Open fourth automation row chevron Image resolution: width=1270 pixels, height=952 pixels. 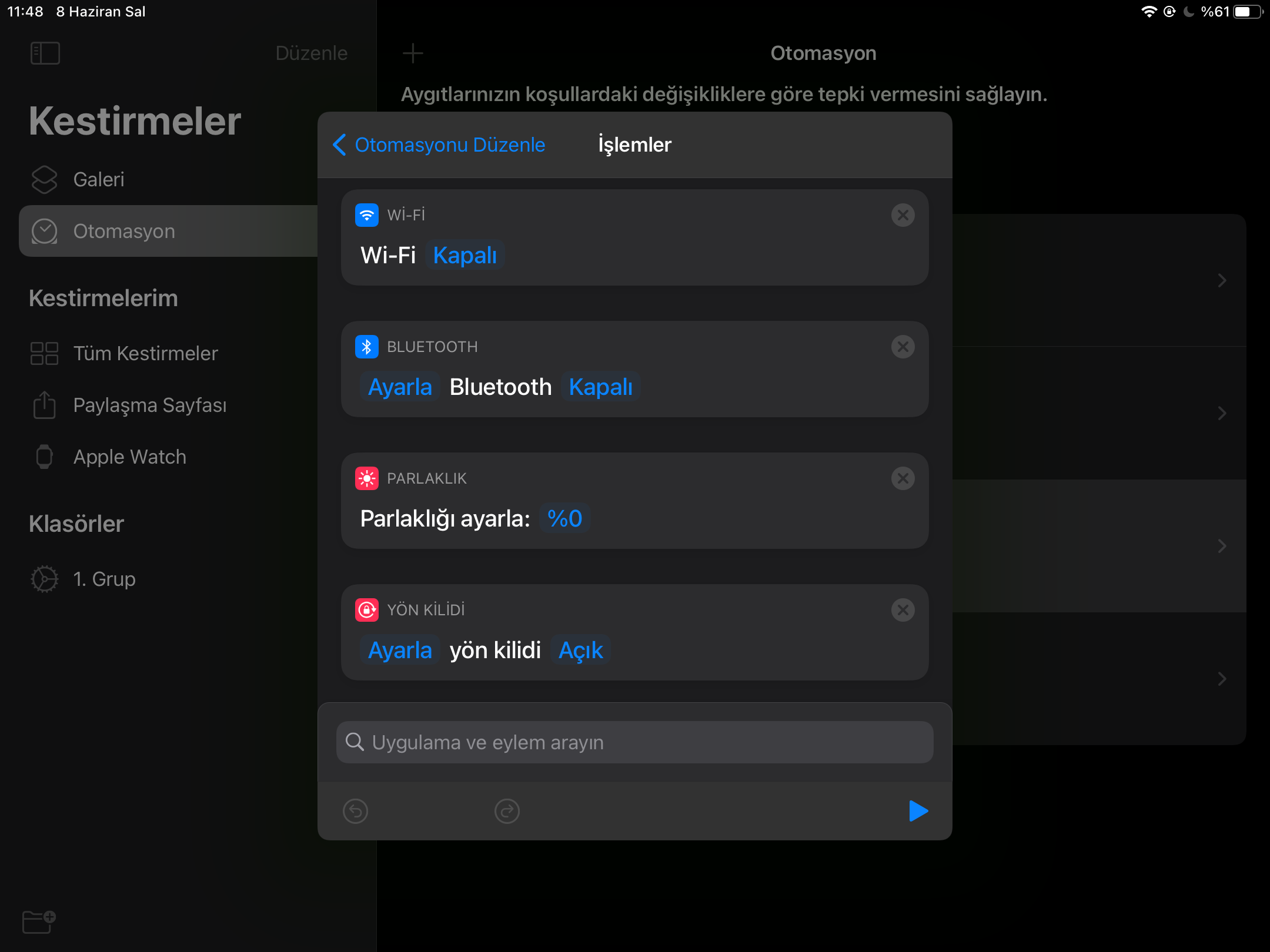pos(1222,679)
